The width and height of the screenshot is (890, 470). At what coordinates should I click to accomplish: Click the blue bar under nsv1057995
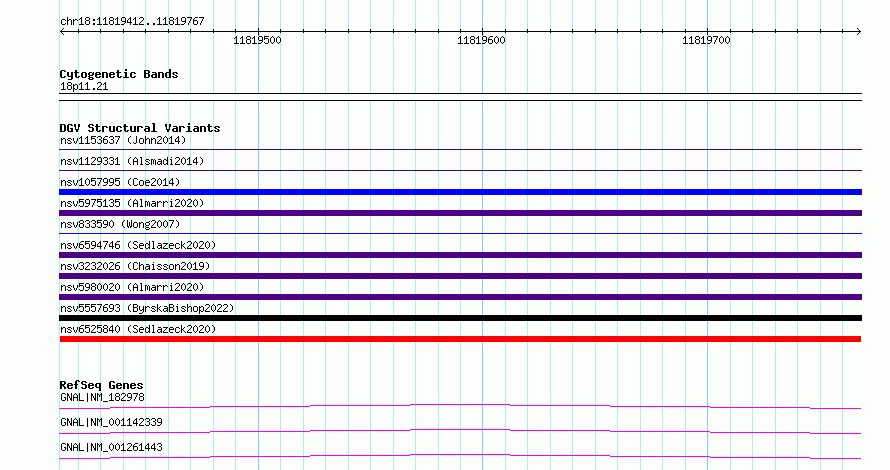tap(460, 192)
